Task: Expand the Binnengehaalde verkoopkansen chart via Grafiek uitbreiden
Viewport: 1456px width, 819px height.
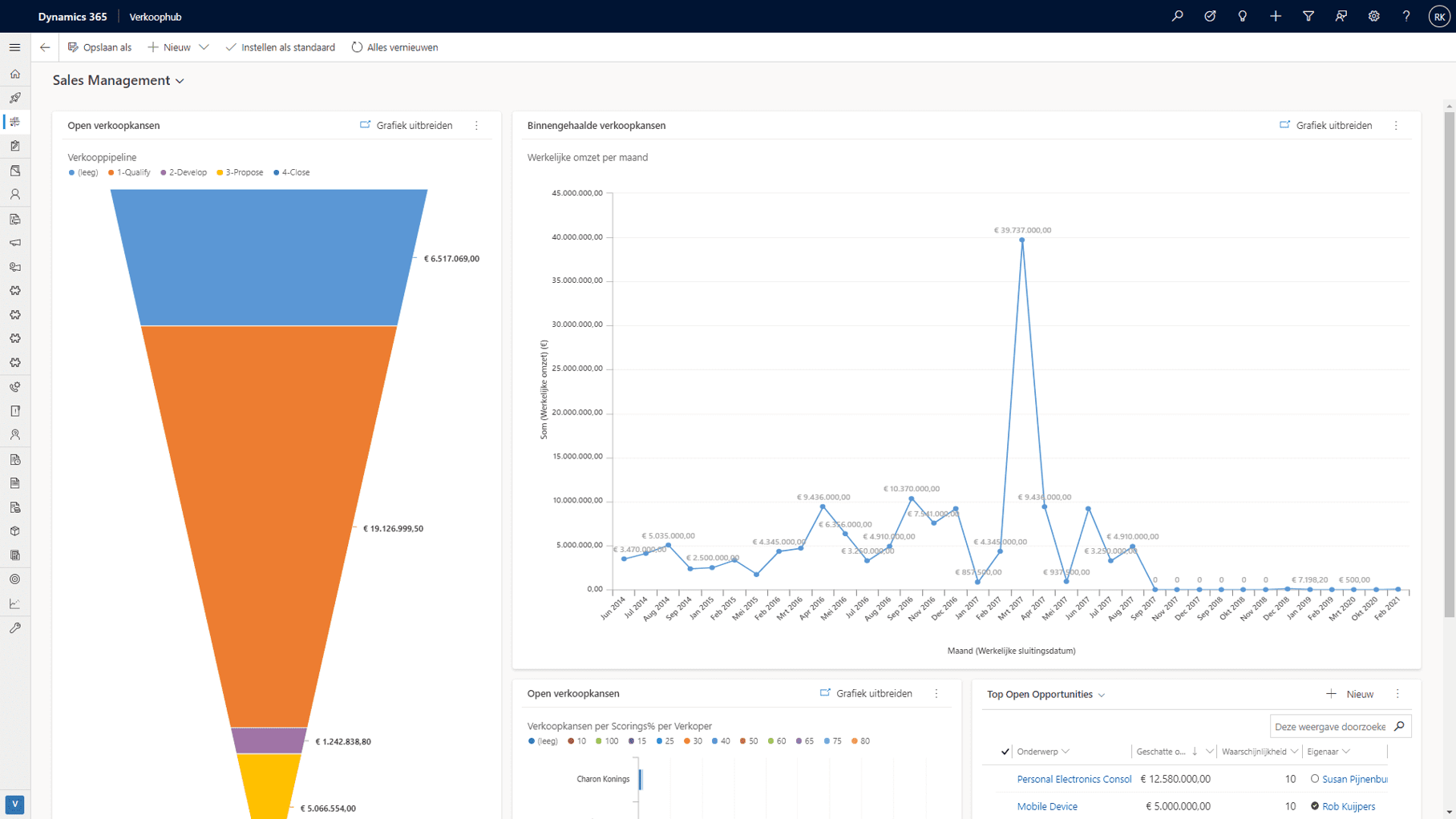Action: click(x=1325, y=126)
